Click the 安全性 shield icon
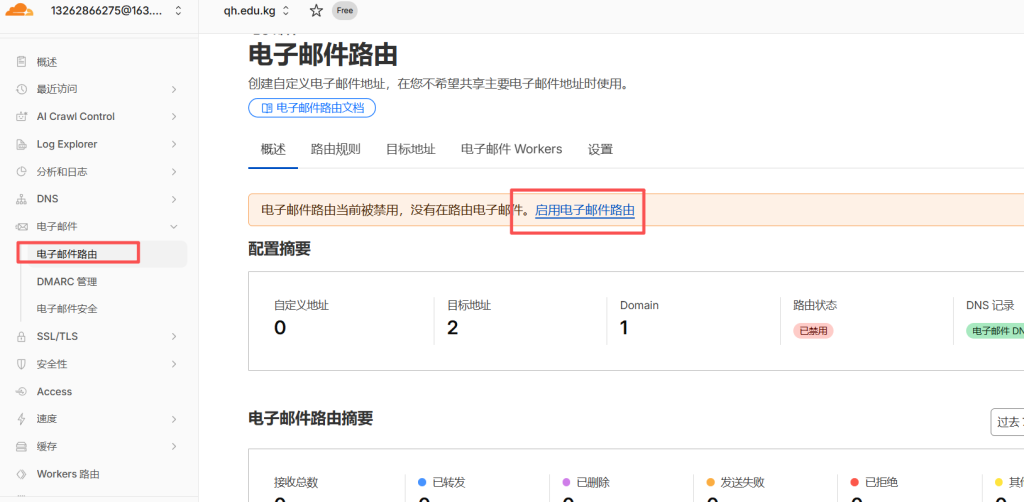The height and width of the screenshot is (502, 1024). [21, 364]
